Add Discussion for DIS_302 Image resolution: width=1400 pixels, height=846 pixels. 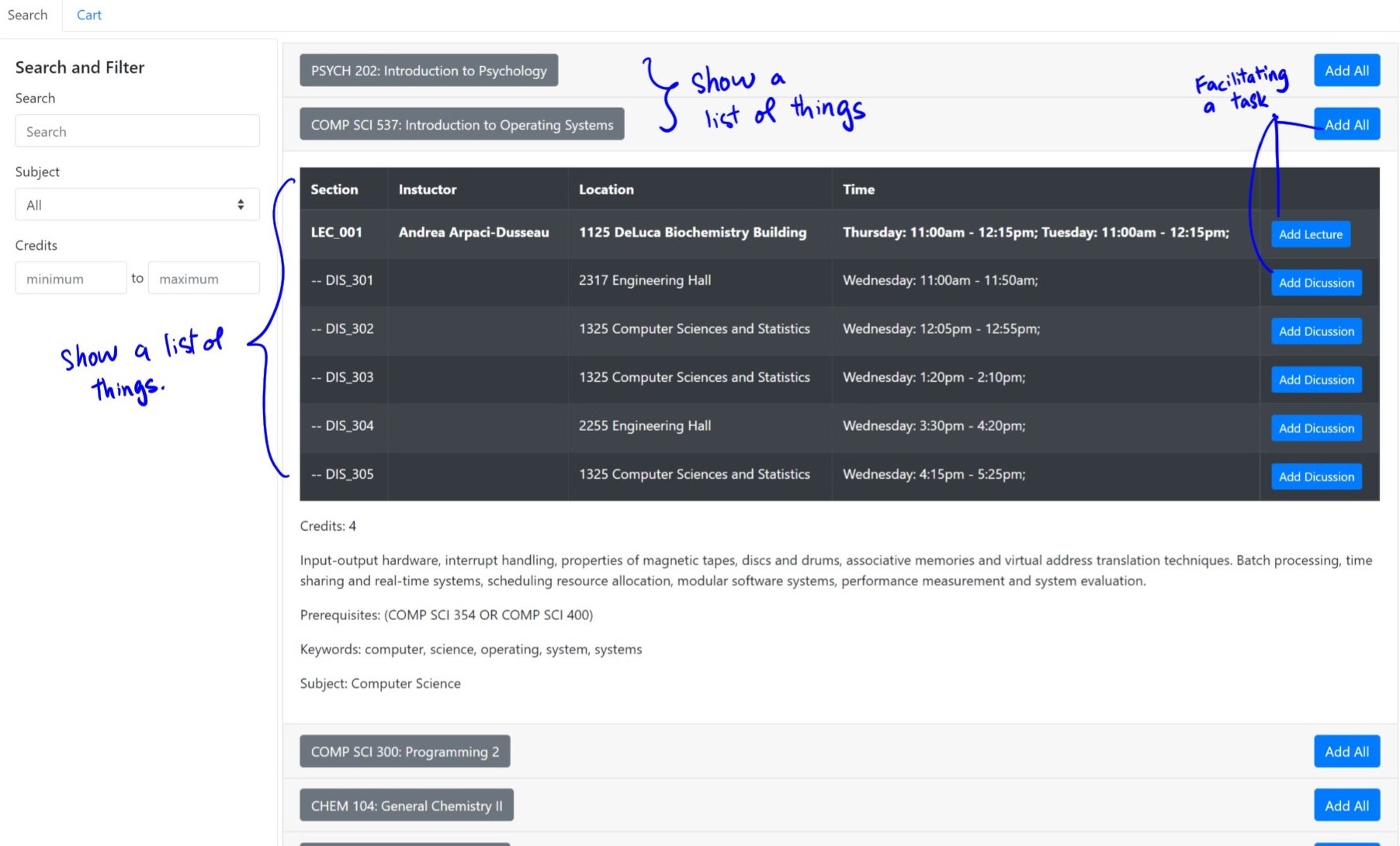click(x=1316, y=331)
